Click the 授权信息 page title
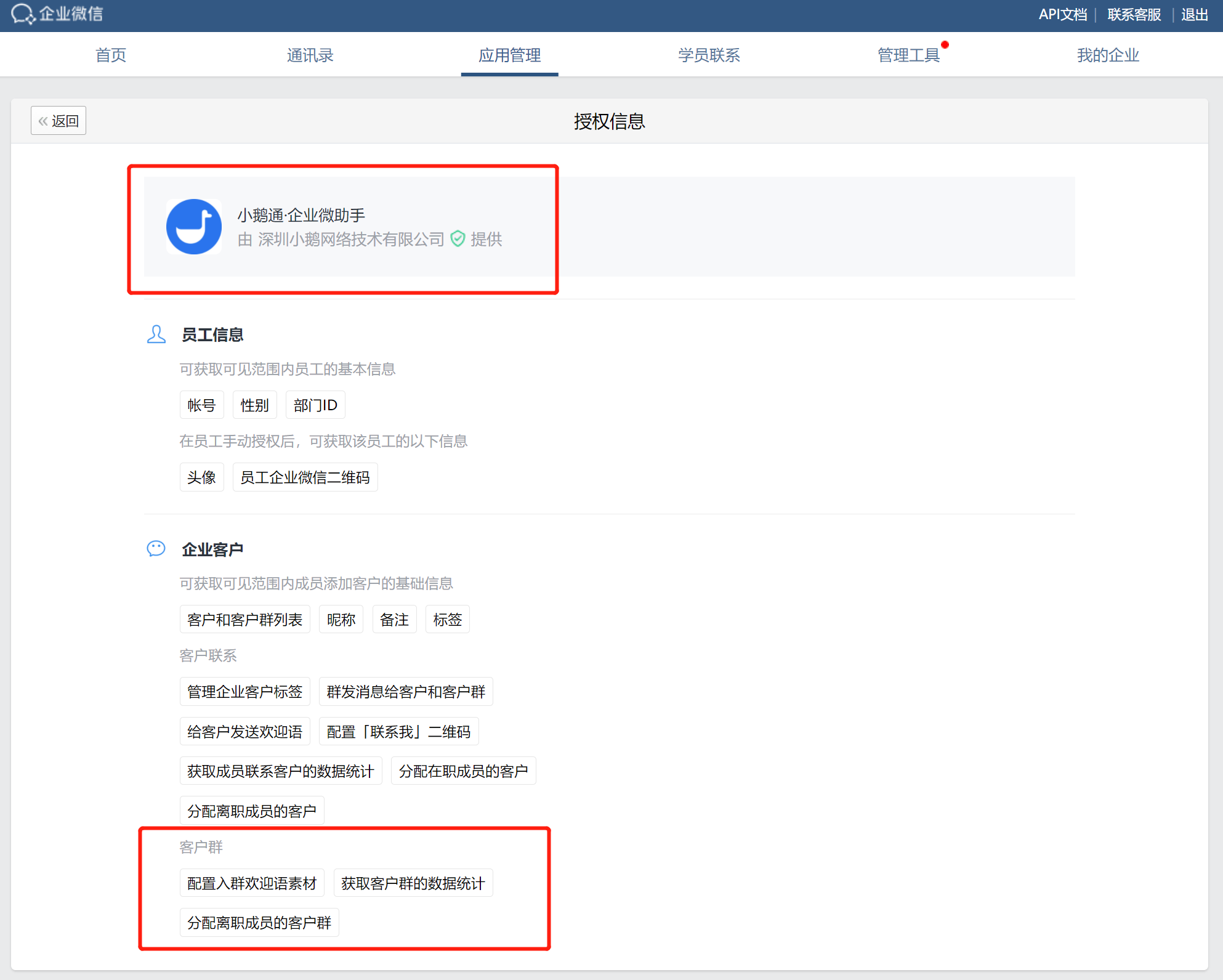Viewport: 1223px width, 980px height. click(610, 121)
